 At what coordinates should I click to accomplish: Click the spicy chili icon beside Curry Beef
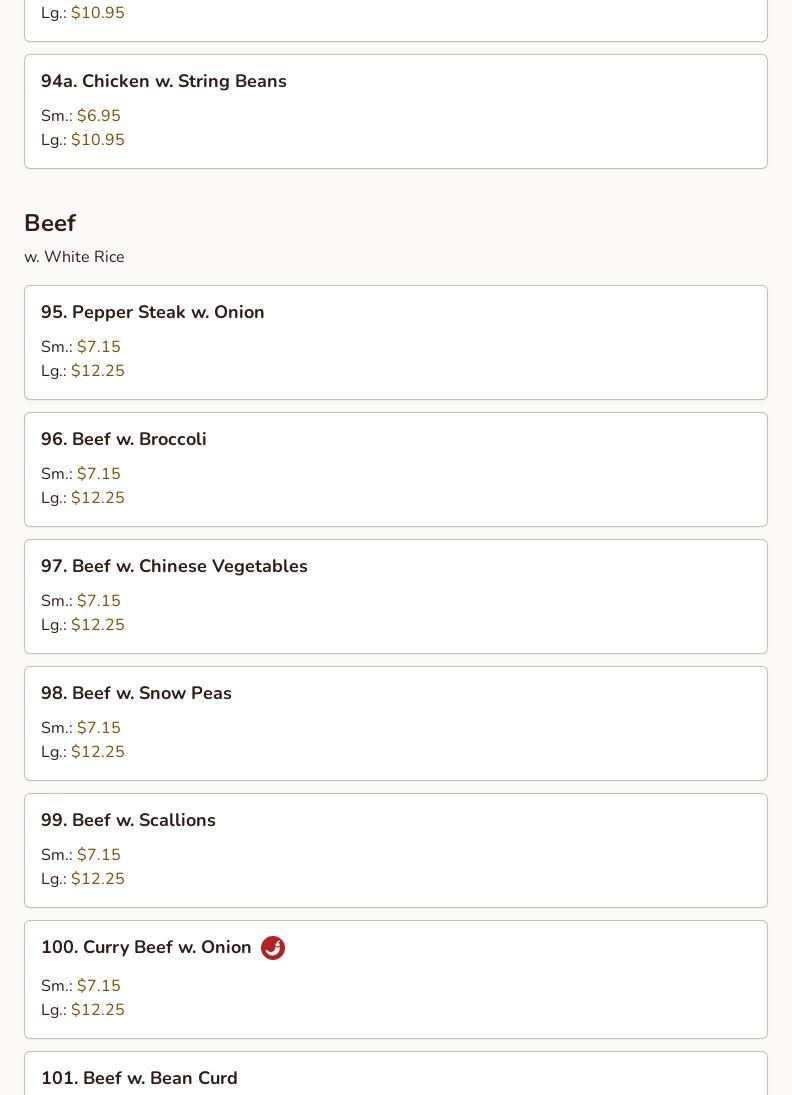point(272,948)
